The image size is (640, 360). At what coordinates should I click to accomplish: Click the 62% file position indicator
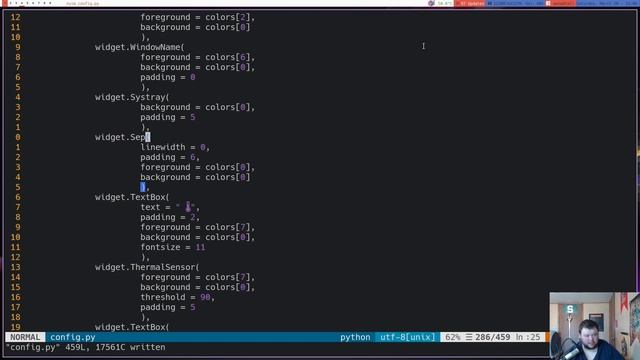coord(452,337)
